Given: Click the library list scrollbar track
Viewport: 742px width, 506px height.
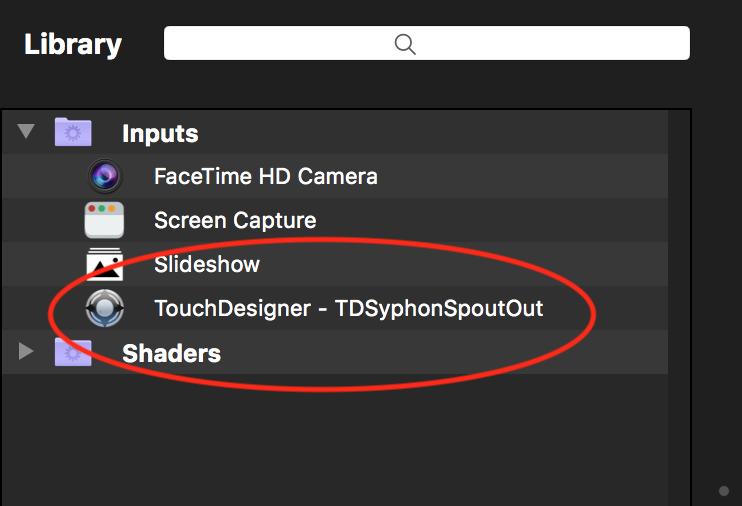Looking at the screenshot, I should [679, 300].
